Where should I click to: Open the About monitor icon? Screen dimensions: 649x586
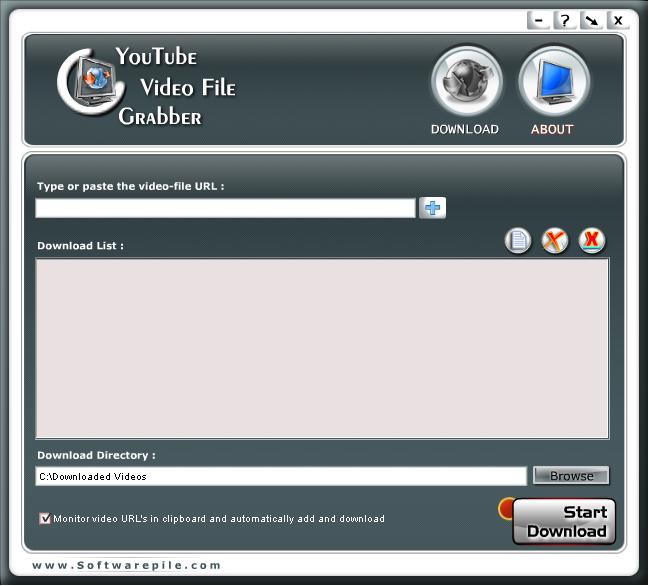(x=554, y=81)
